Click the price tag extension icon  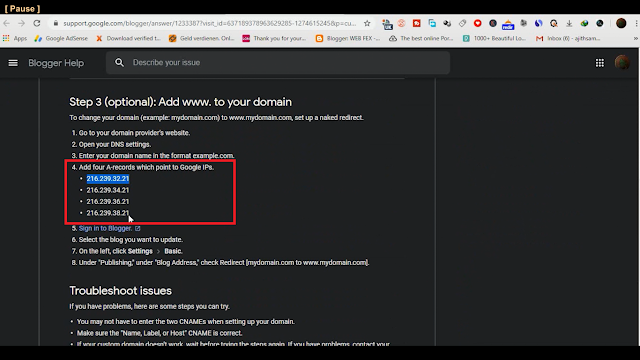coord(462,23)
